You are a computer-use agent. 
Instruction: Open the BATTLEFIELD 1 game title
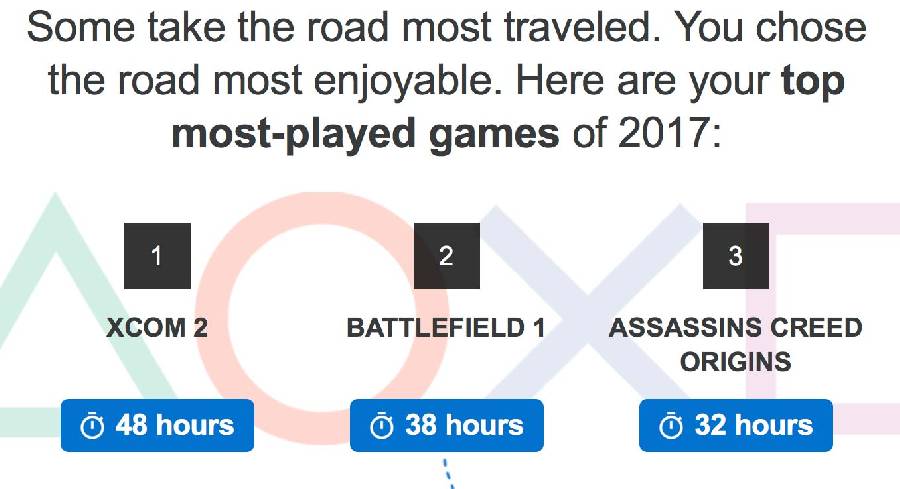(446, 328)
